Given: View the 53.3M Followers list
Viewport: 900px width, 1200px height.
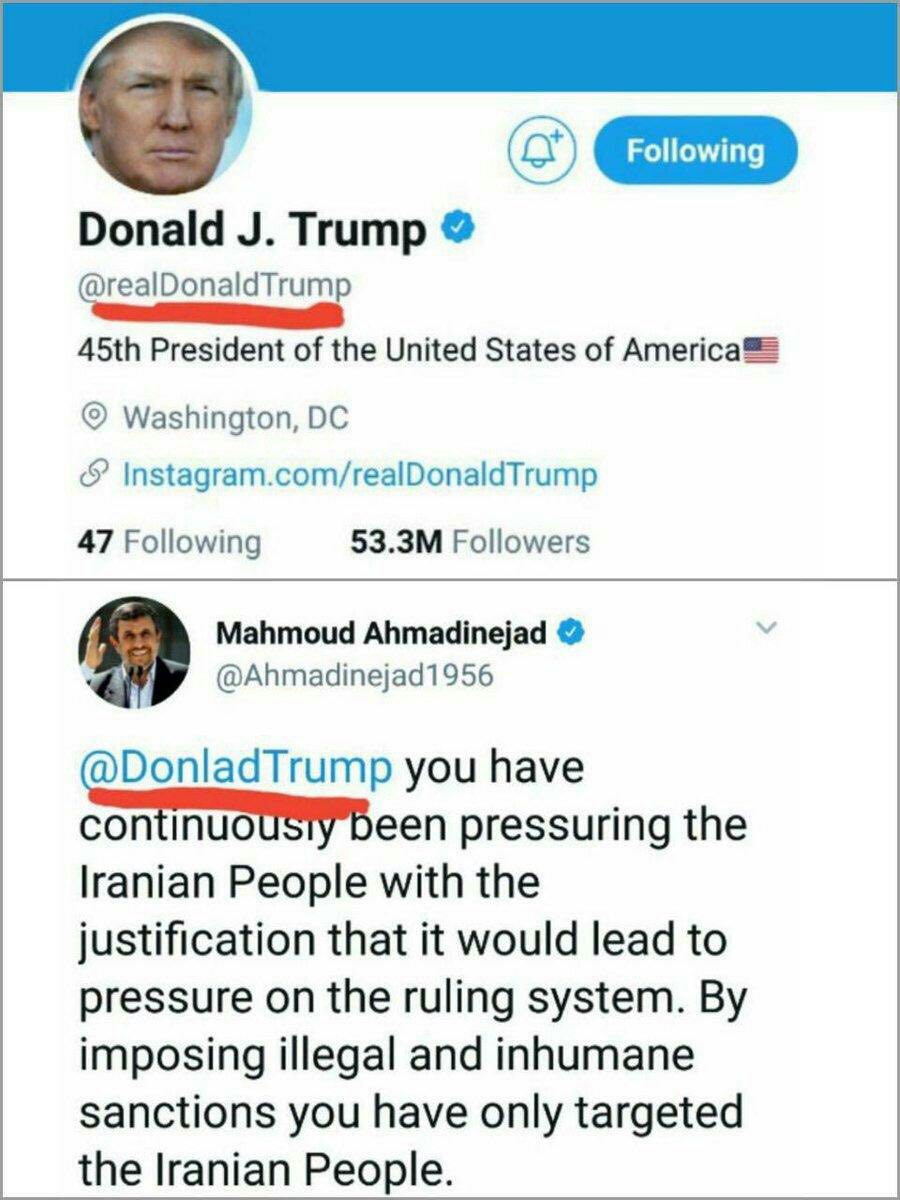Looking at the screenshot, I should tap(471, 542).
